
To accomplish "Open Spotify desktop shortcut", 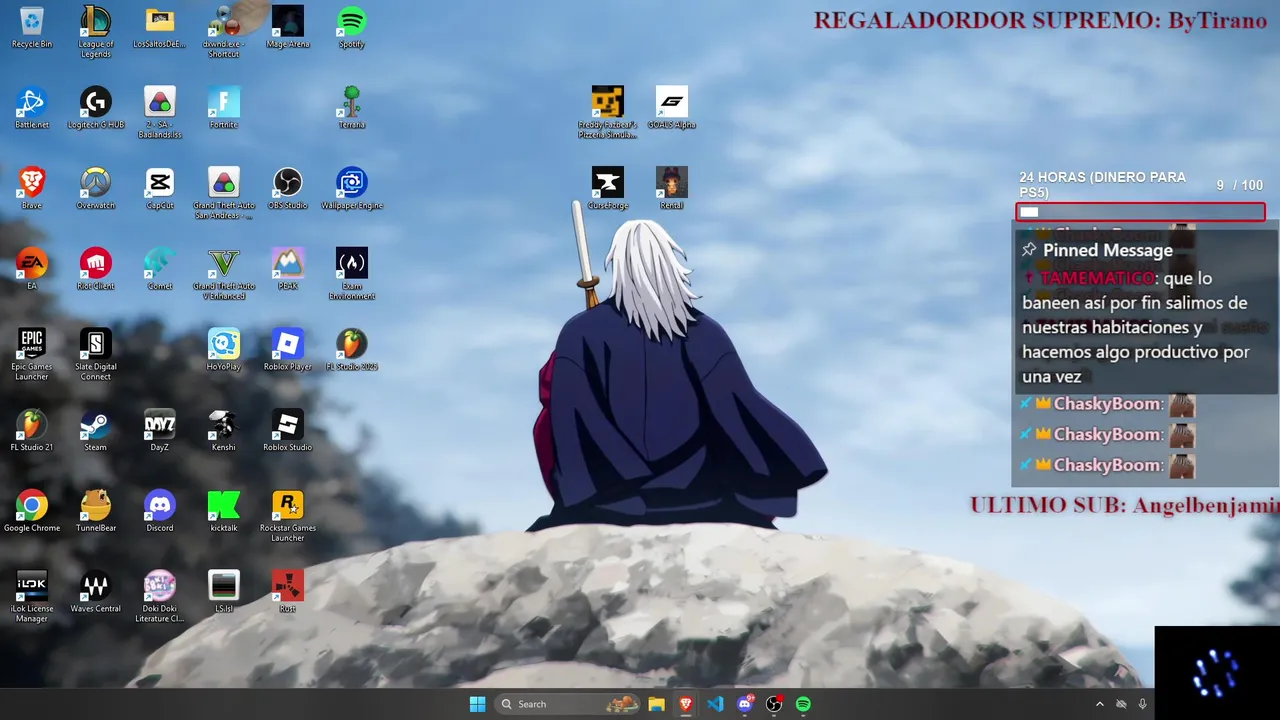I will 352,27.
